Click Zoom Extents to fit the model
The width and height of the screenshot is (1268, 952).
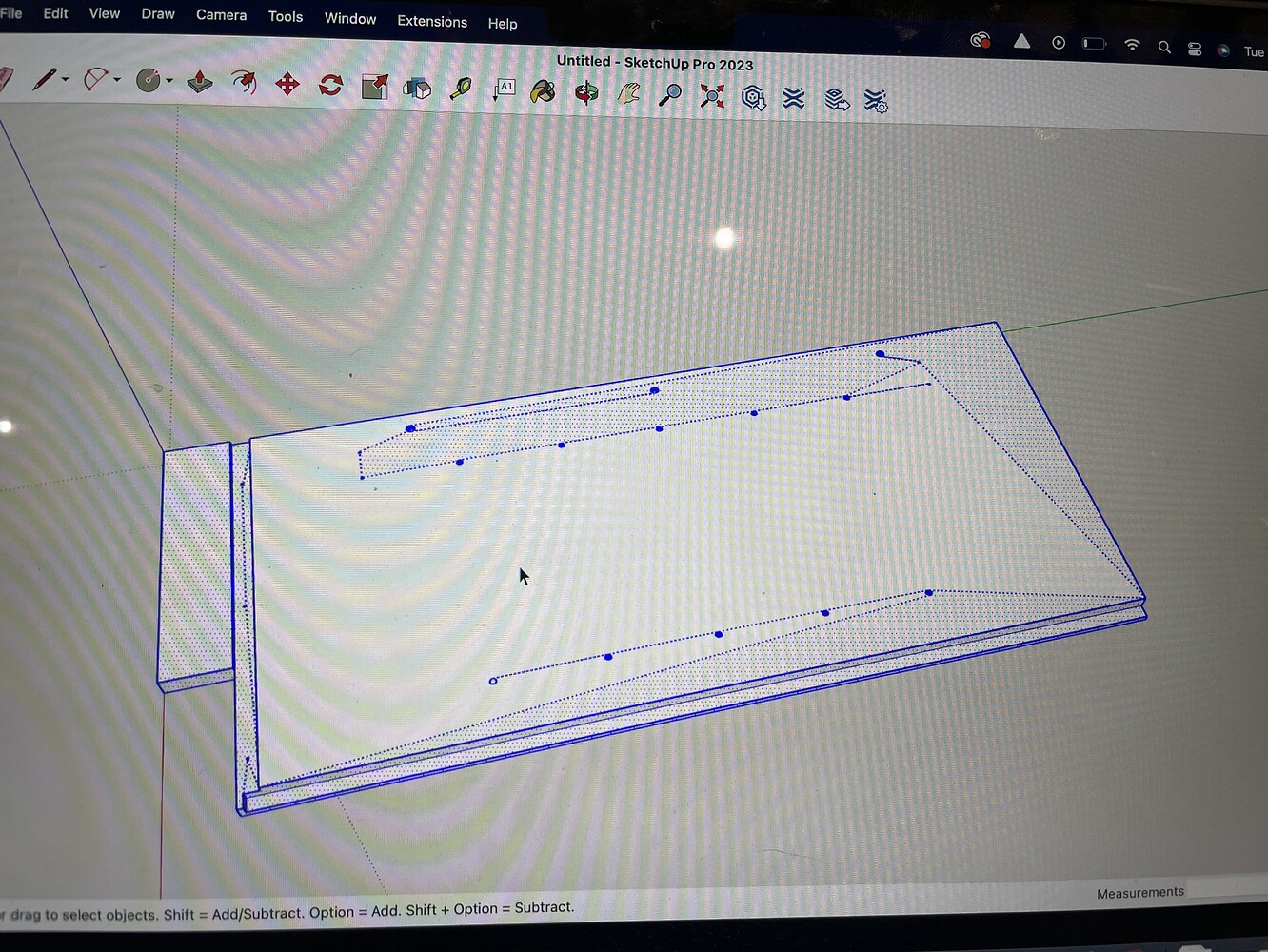(x=712, y=94)
